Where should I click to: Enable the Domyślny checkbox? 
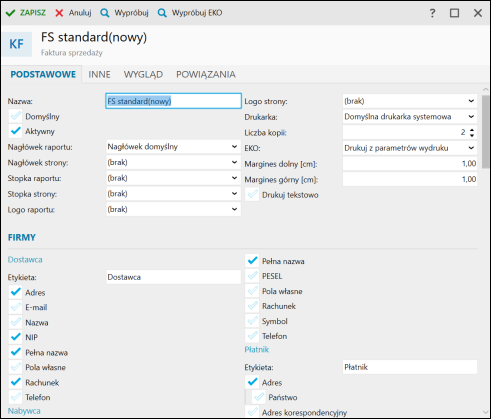click(x=15, y=116)
